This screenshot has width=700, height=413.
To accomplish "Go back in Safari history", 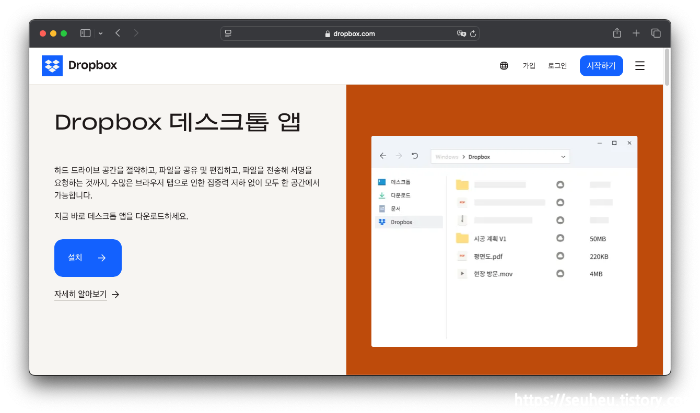I will [118, 33].
